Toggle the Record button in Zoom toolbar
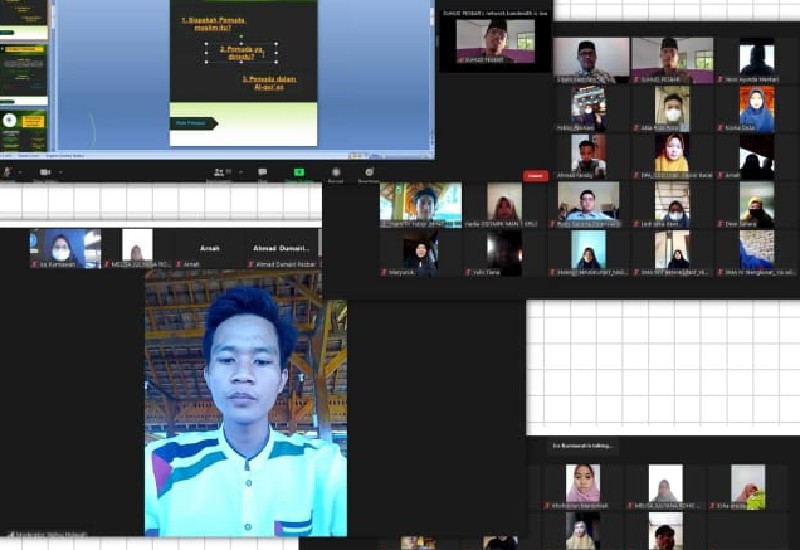The image size is (800, 550). [x=335, y=172]
